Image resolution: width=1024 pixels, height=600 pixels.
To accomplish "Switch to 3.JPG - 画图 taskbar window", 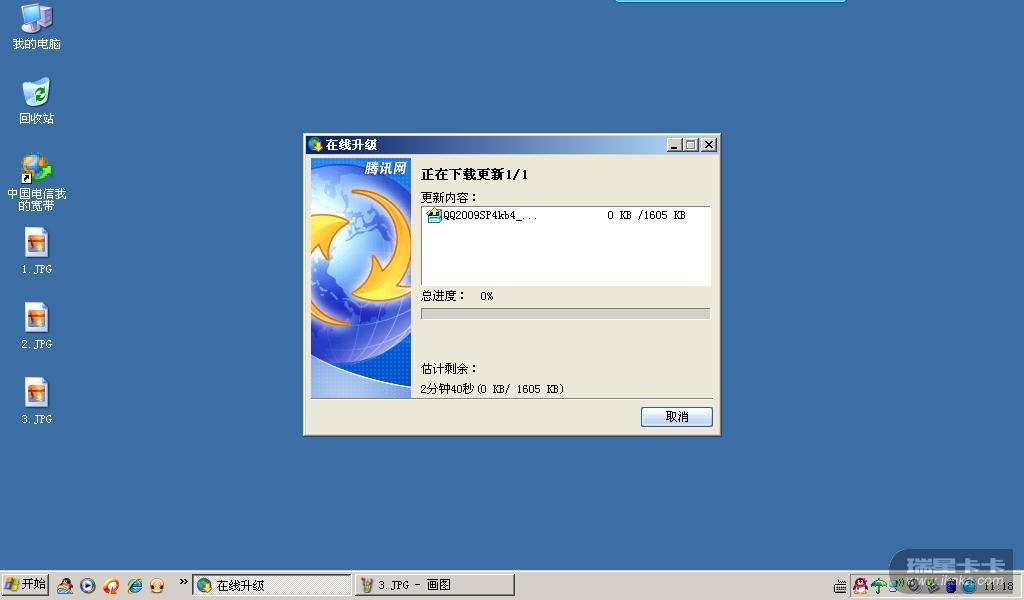I will 434,585.
